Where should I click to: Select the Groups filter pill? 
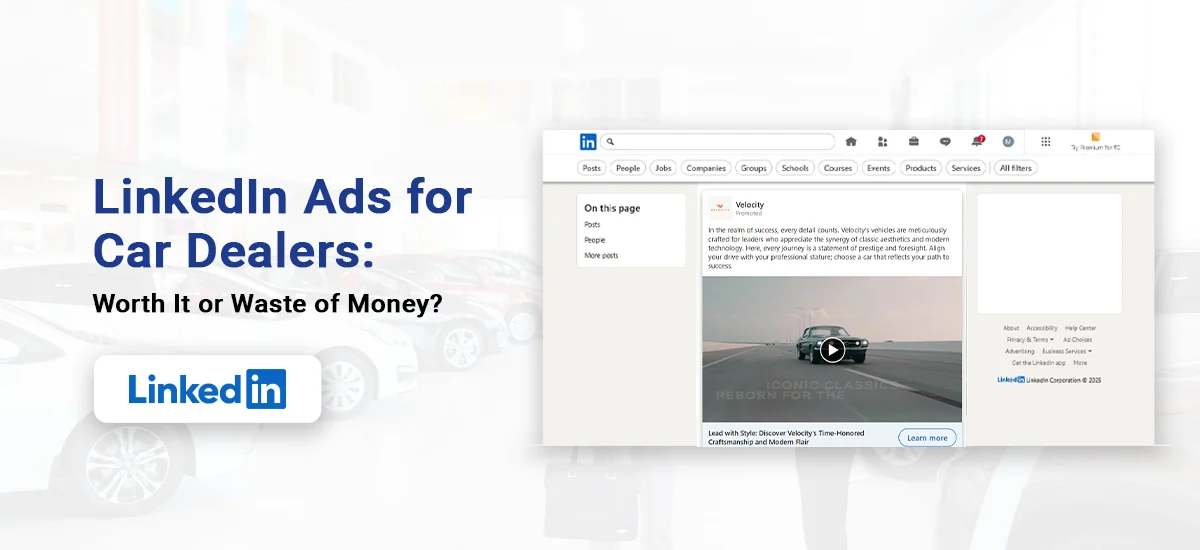pyautogui.click(x=754, y=168)
